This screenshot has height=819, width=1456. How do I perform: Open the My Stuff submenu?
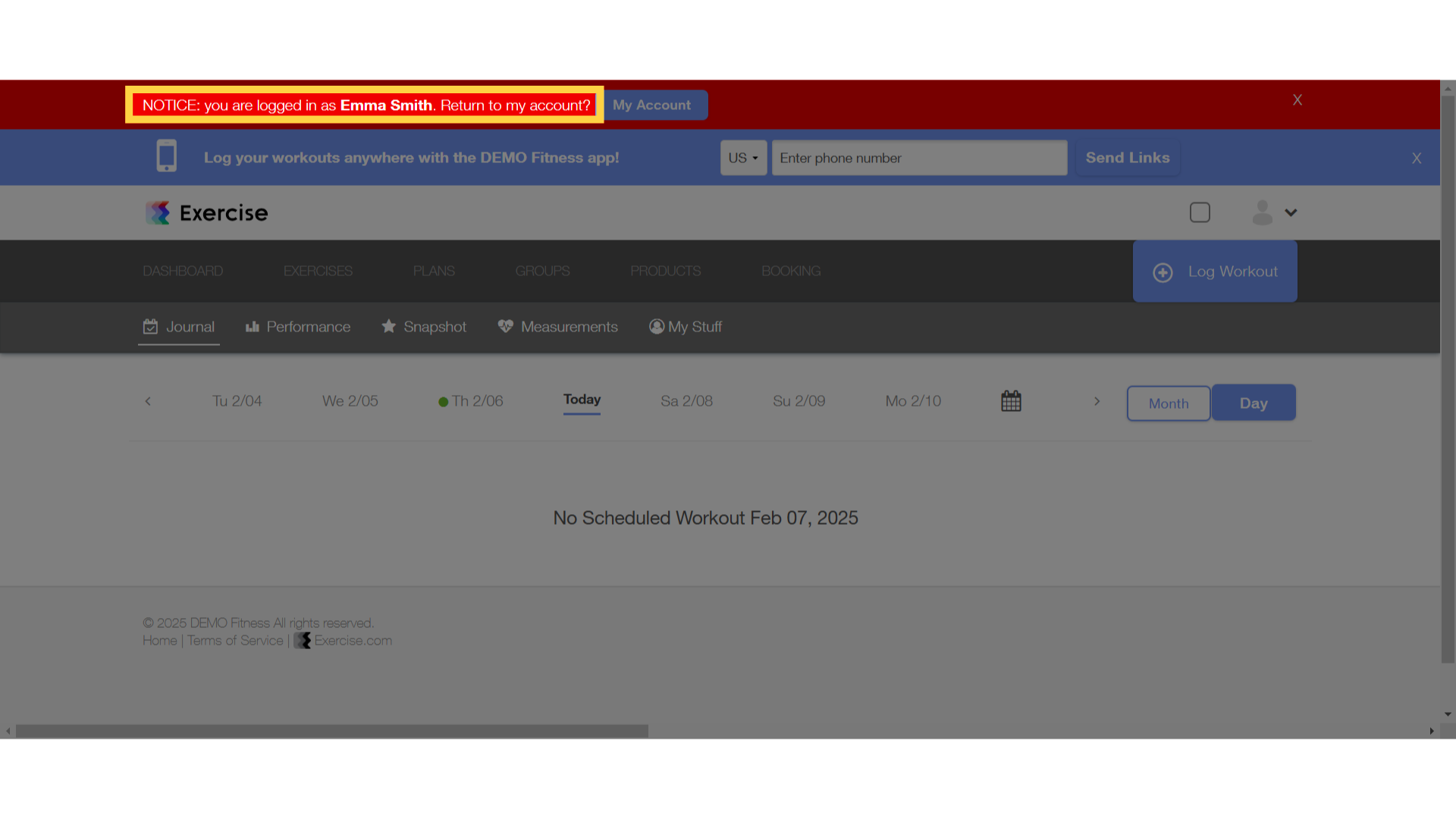pyautogui.click(x=686, y=327)
